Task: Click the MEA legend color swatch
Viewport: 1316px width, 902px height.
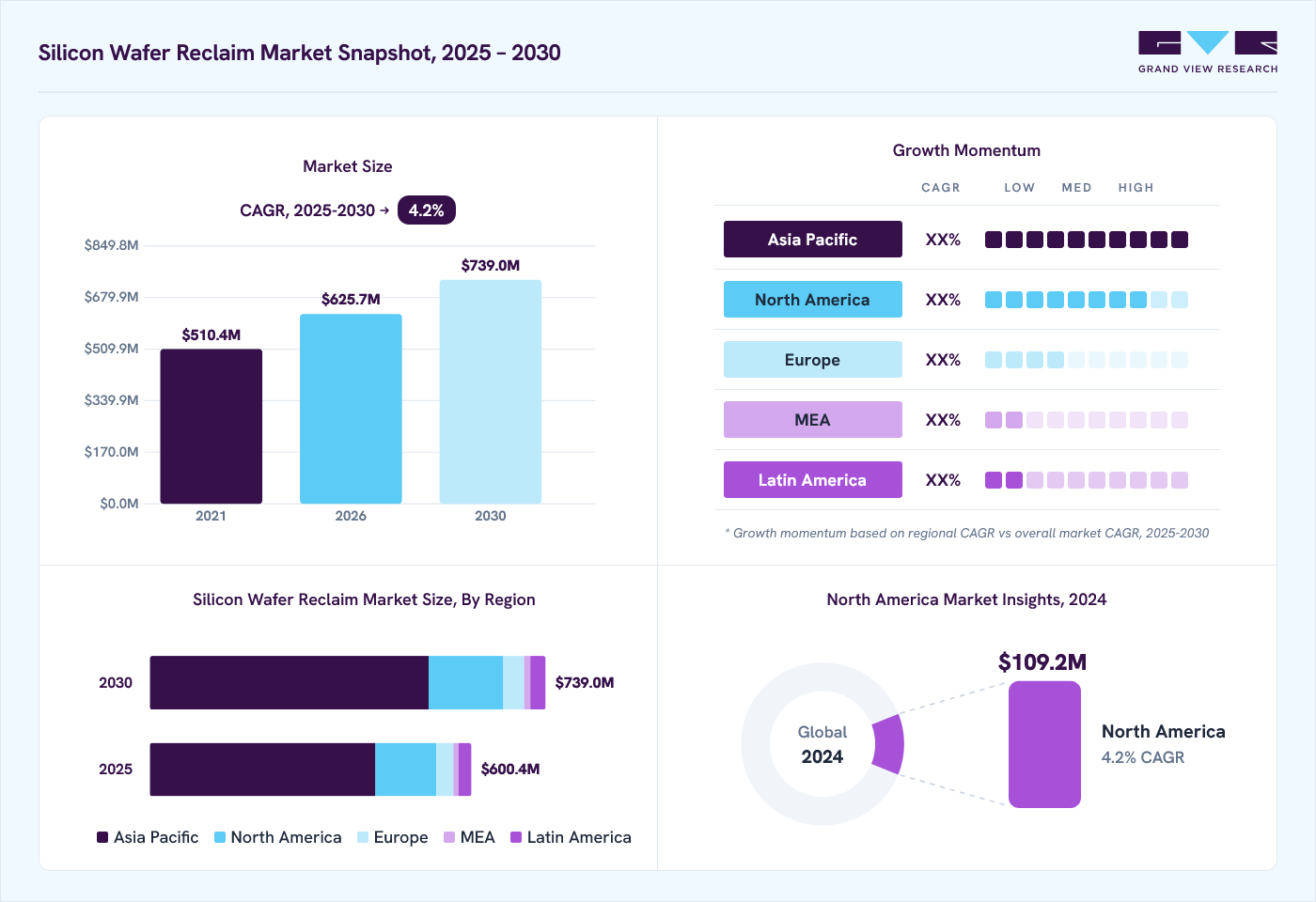Action: pos(449,837)
